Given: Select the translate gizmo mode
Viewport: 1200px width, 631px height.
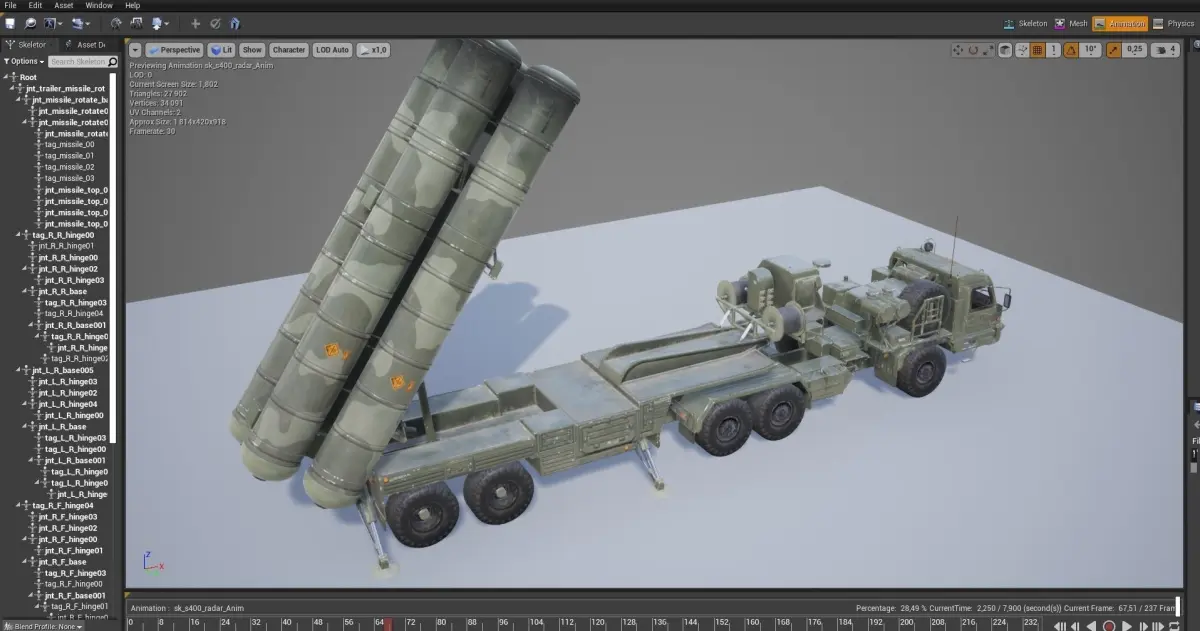Looking at the screenshot, I should tap(958, 50).
